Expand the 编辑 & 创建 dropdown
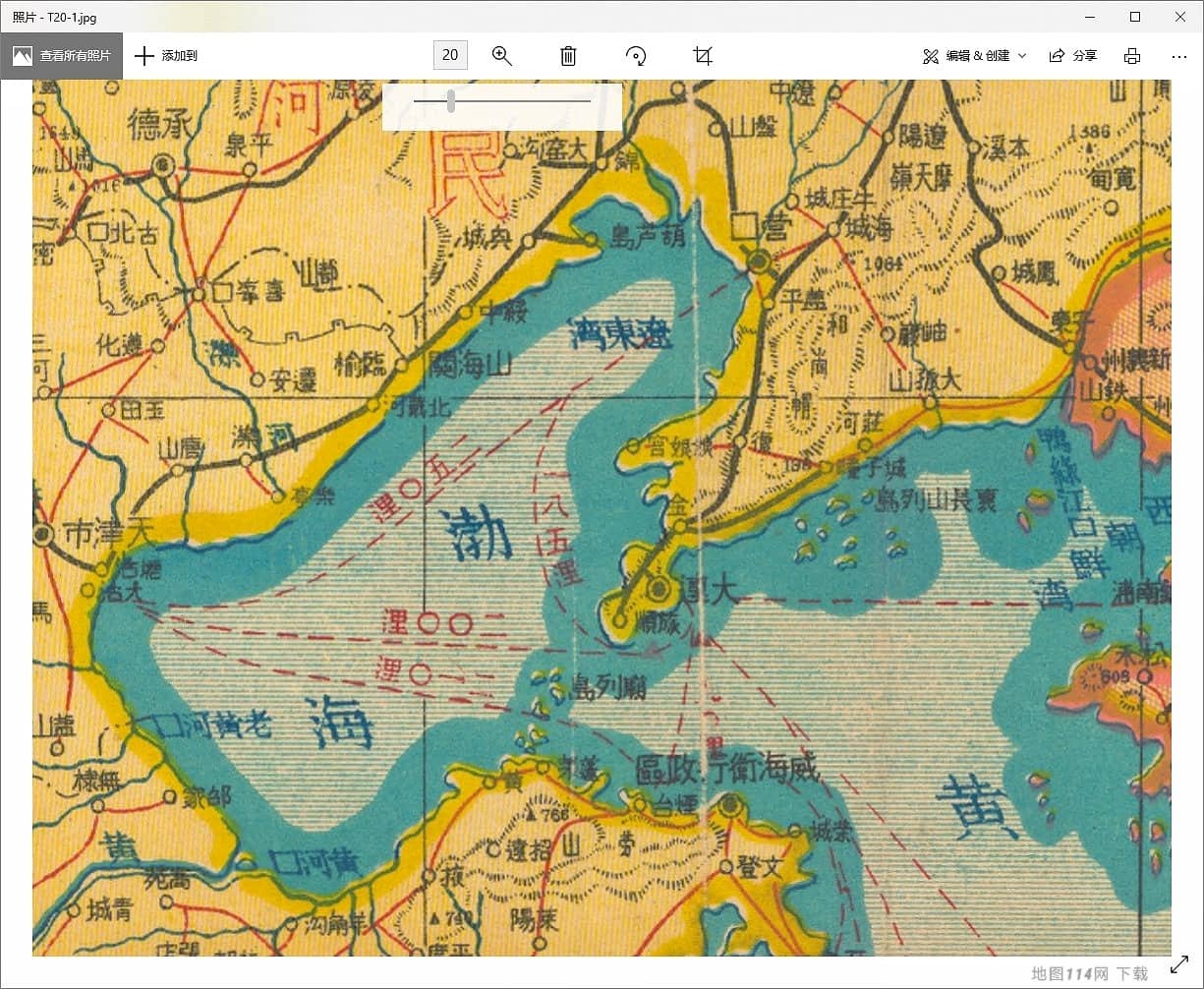The width and height of the screenshot is (1204, 989). pyautogui.click(x=974, y=56)
